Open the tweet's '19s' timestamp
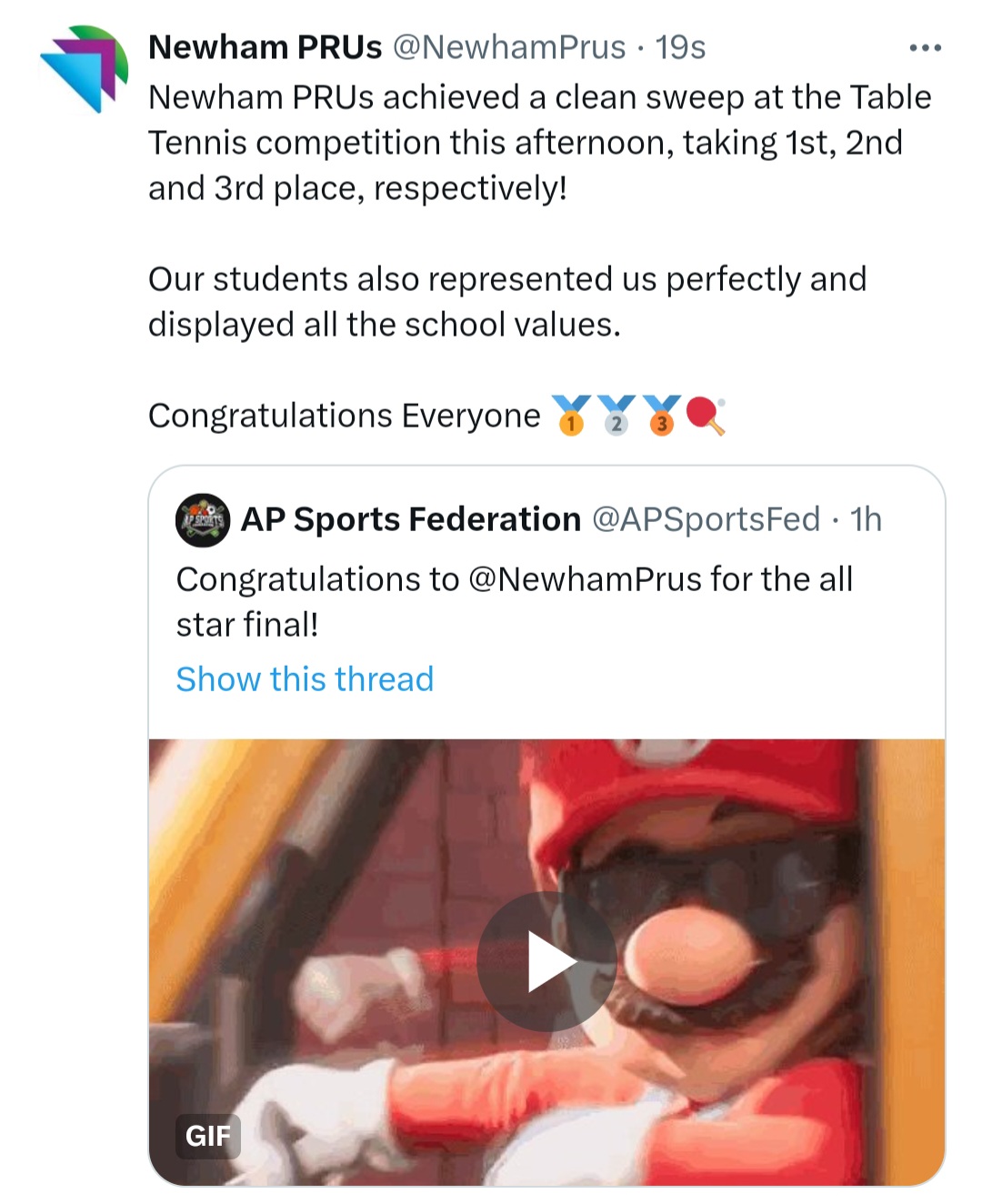Image resolution: width=982 pixels, height=1204 pixels. [x=680, y=47]
